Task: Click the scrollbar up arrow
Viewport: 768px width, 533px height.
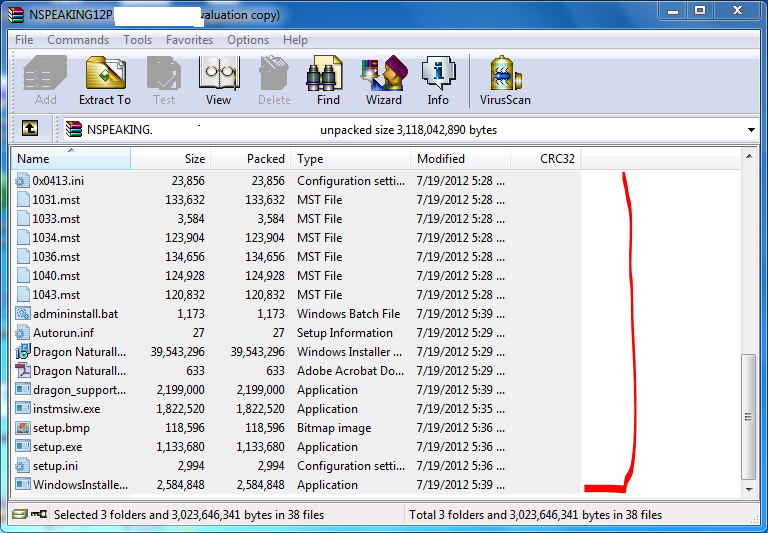Action: coord(748,156)
